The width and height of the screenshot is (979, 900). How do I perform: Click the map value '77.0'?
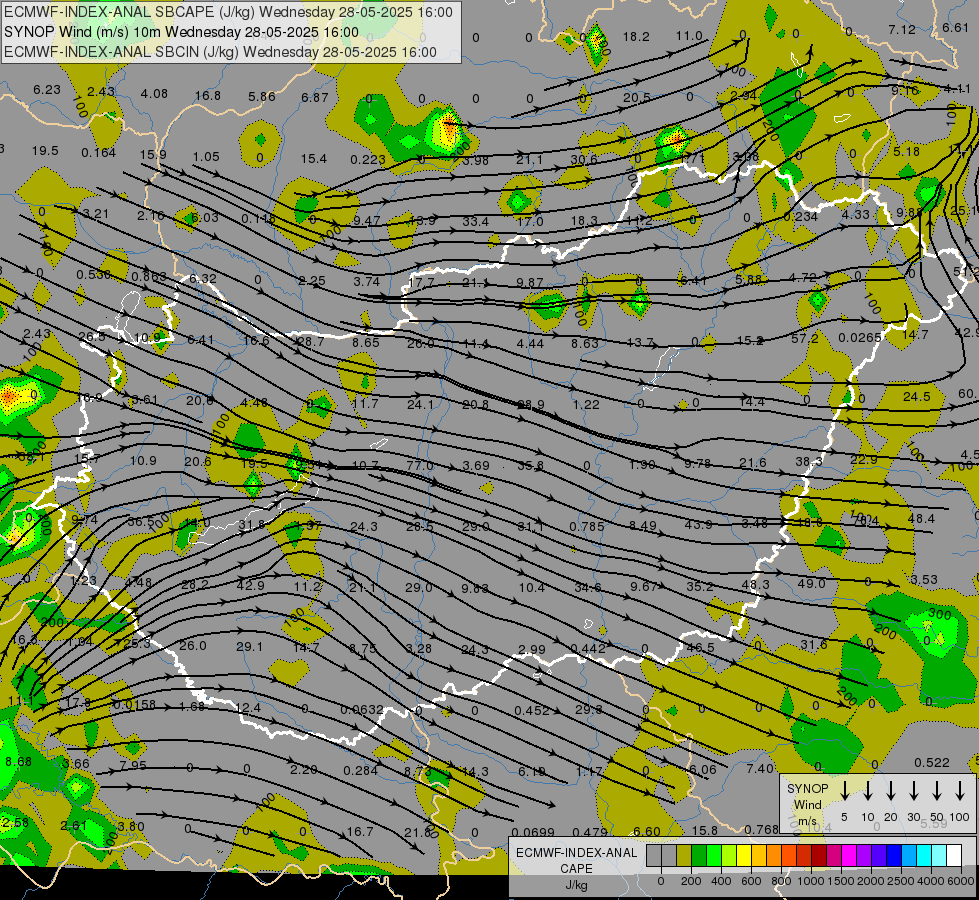pyautogui.click(x=420, y=465)
